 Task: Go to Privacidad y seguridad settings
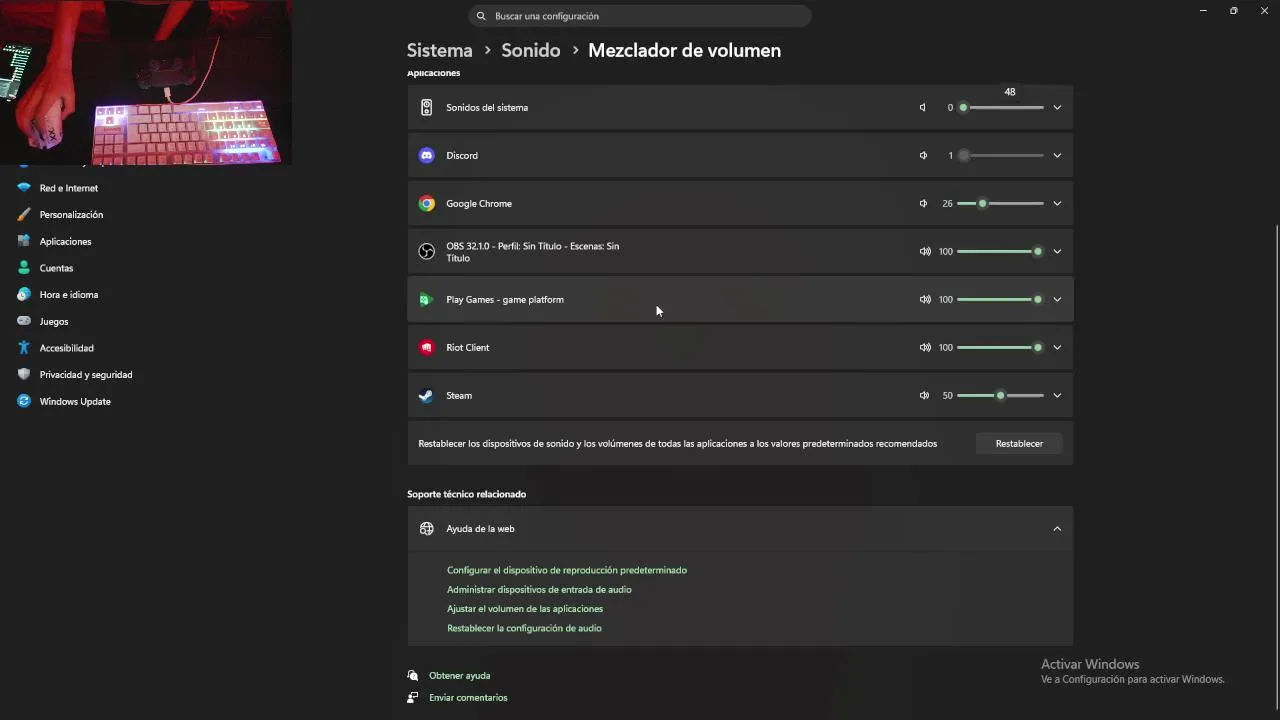86,375
